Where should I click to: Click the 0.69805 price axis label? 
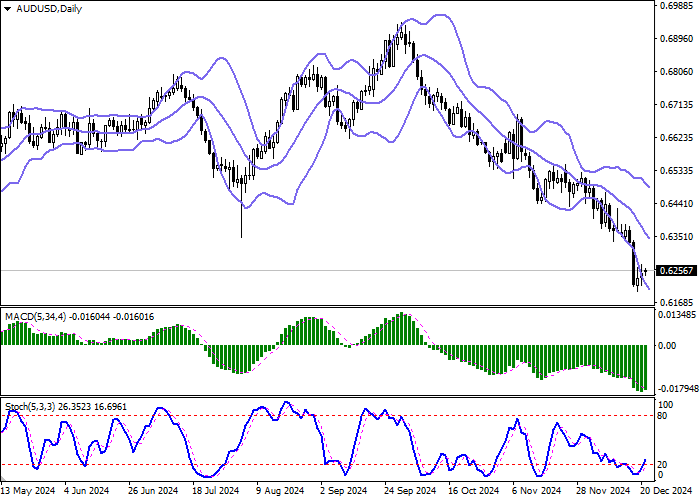(677, 6)
